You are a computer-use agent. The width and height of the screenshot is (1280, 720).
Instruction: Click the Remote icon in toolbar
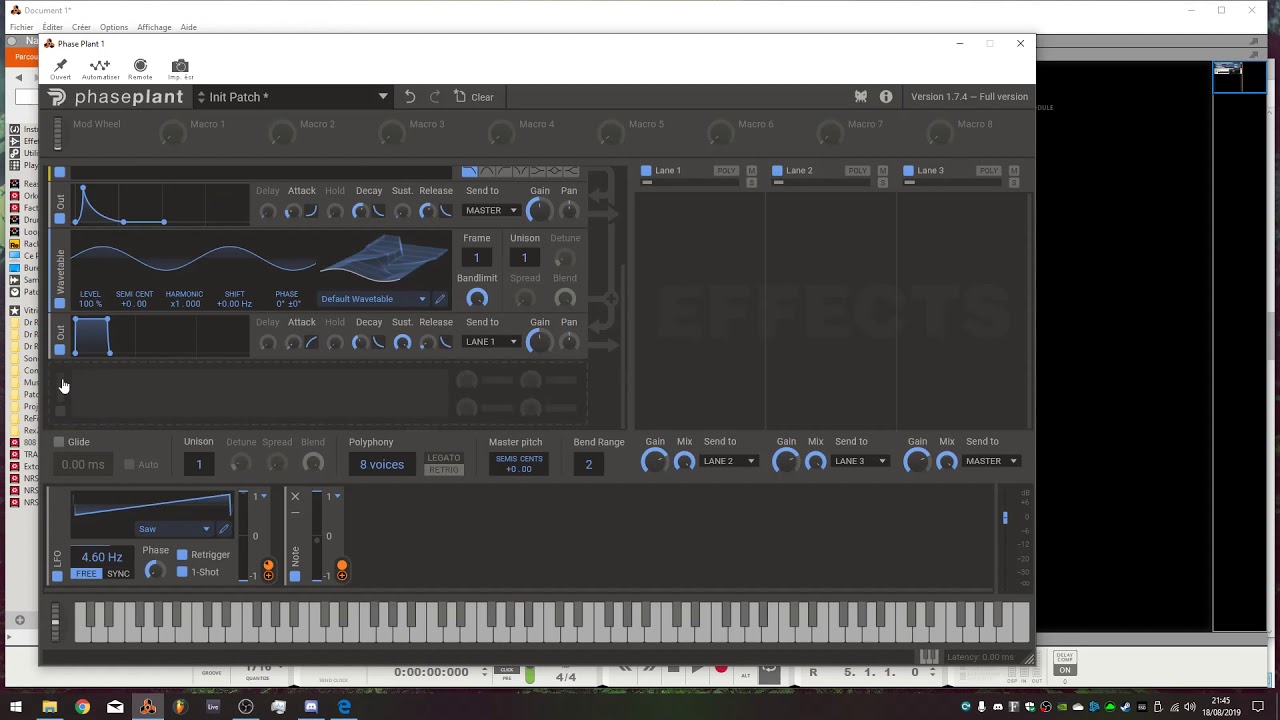click(140, 65)
